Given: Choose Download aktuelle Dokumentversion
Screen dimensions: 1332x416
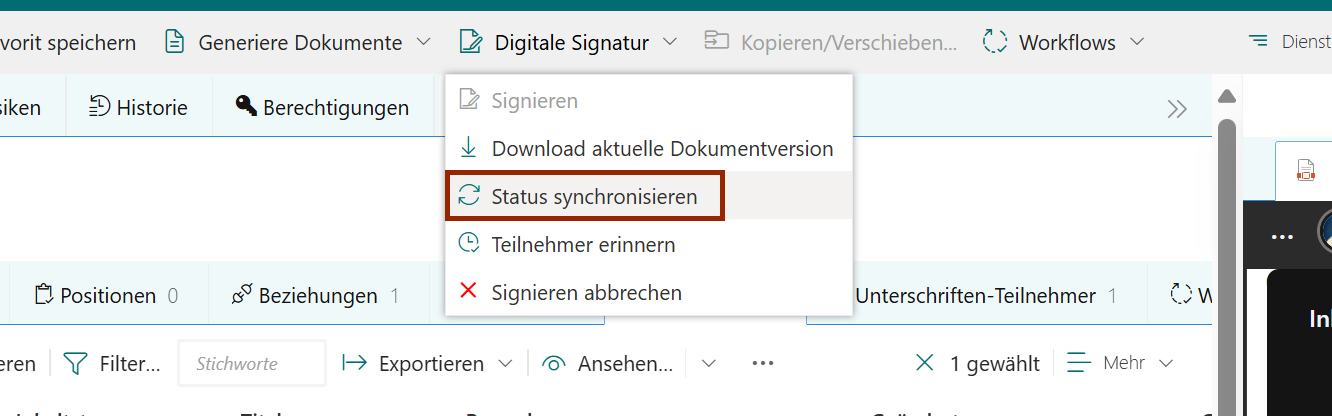Looking at the screenshot, I should click(662, 149).
